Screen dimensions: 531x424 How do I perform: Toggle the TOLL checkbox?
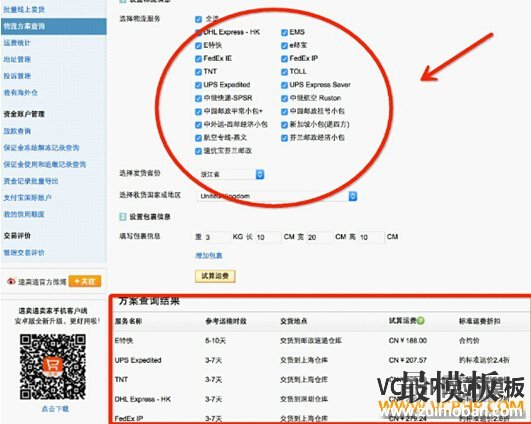click(x=284, y=72)
